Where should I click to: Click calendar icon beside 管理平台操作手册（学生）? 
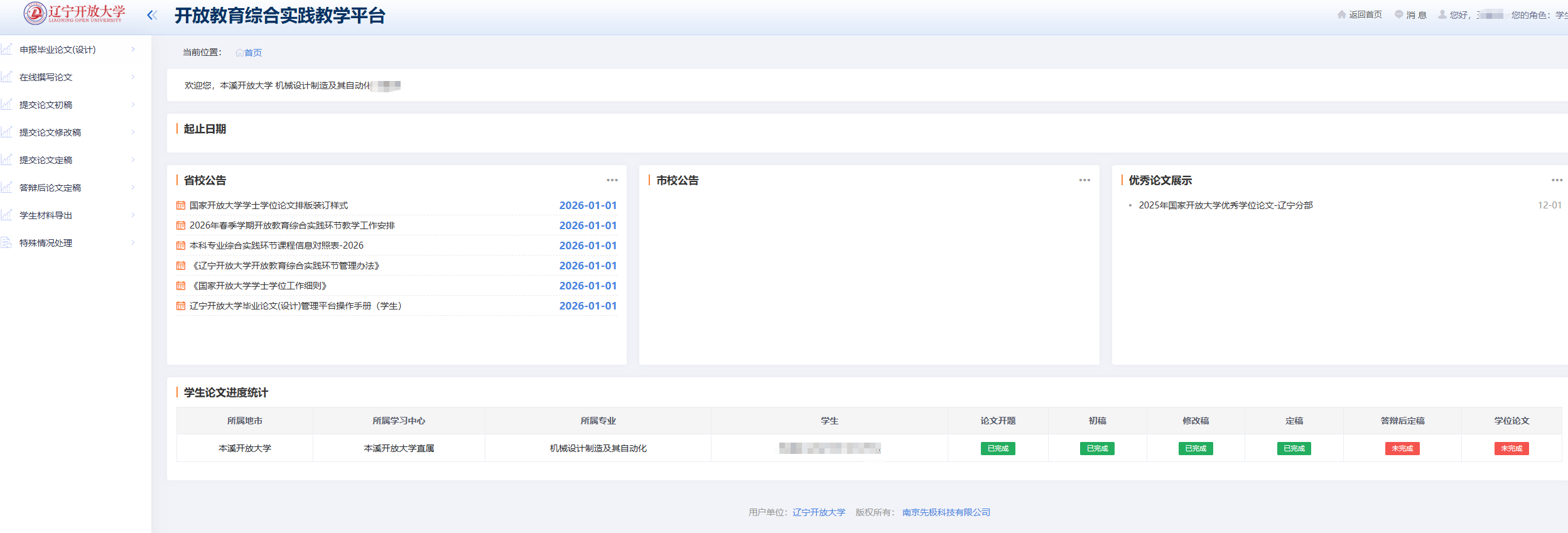(181, 306)
